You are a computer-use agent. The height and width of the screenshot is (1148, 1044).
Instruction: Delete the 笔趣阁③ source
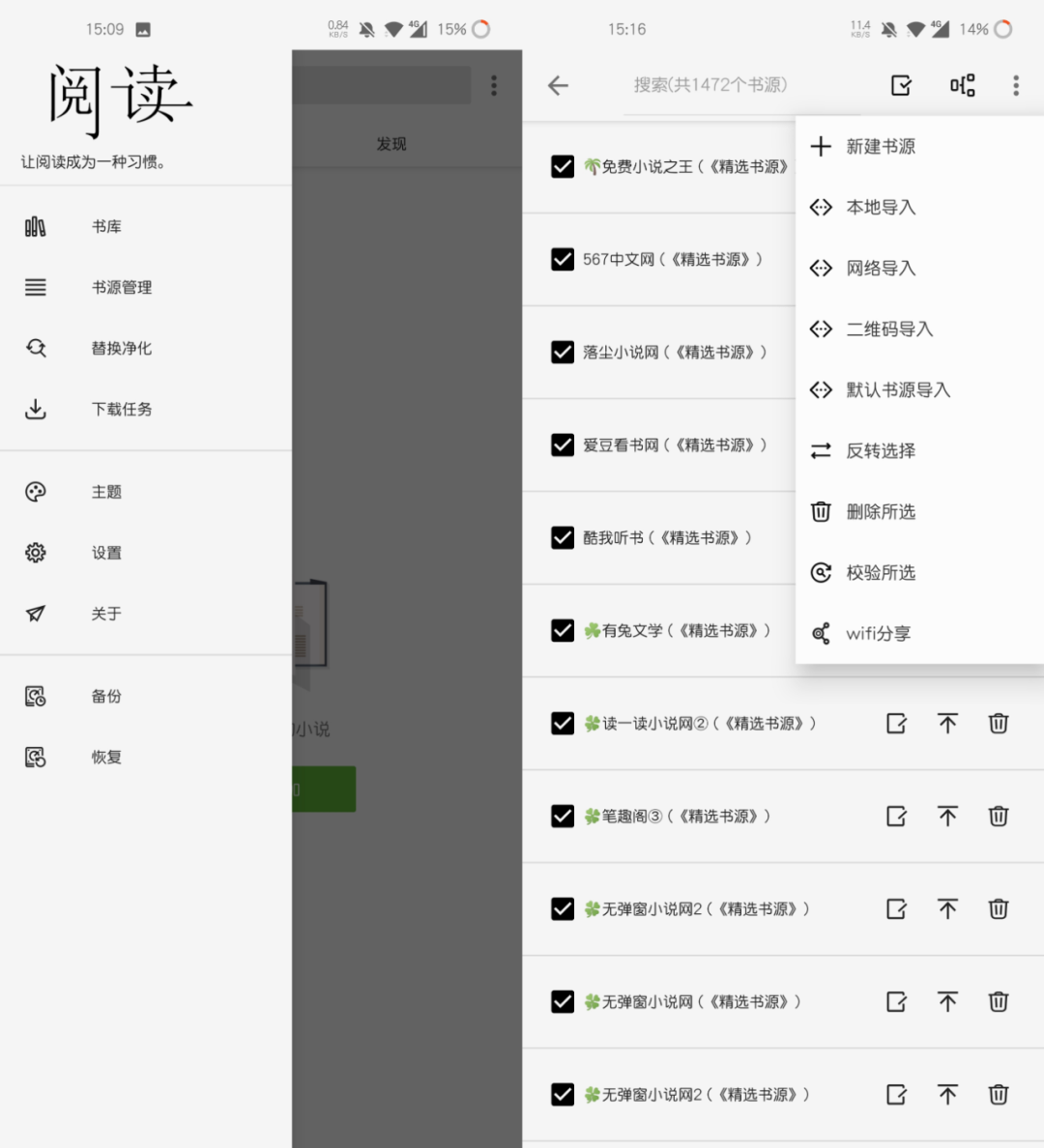[998, 816]
